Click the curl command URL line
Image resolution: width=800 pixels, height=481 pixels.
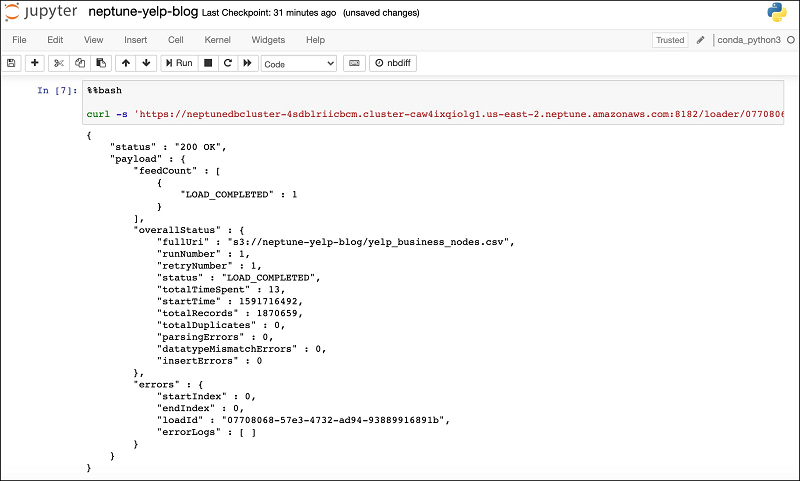[435, 114]
